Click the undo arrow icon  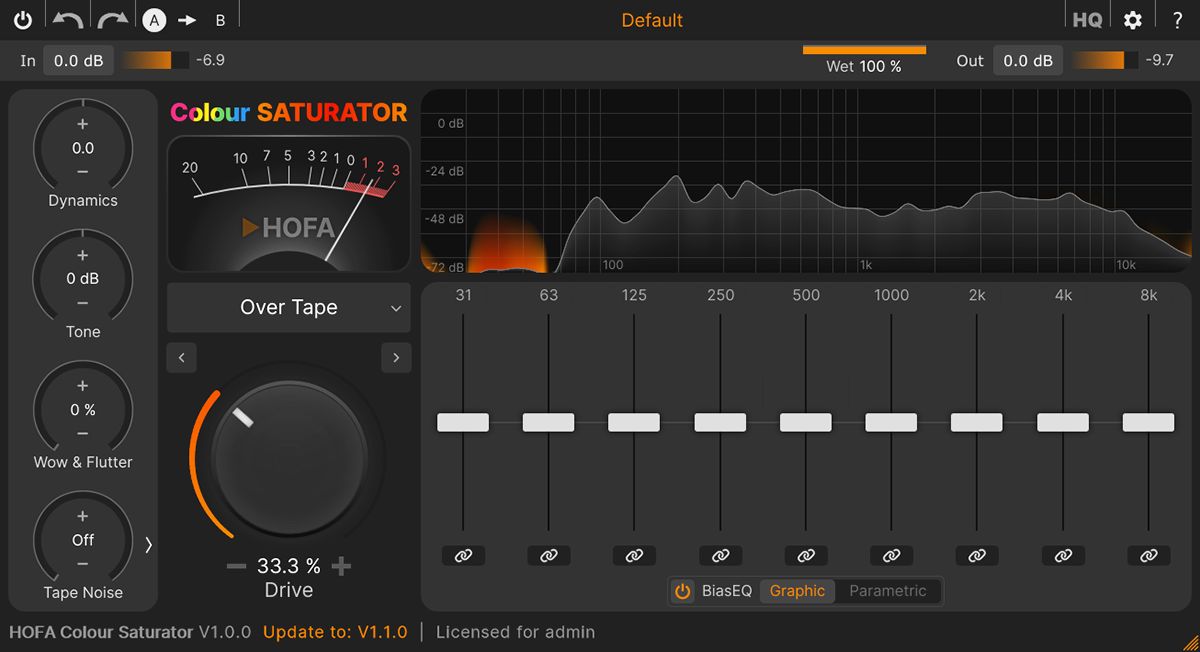[67, 20]
